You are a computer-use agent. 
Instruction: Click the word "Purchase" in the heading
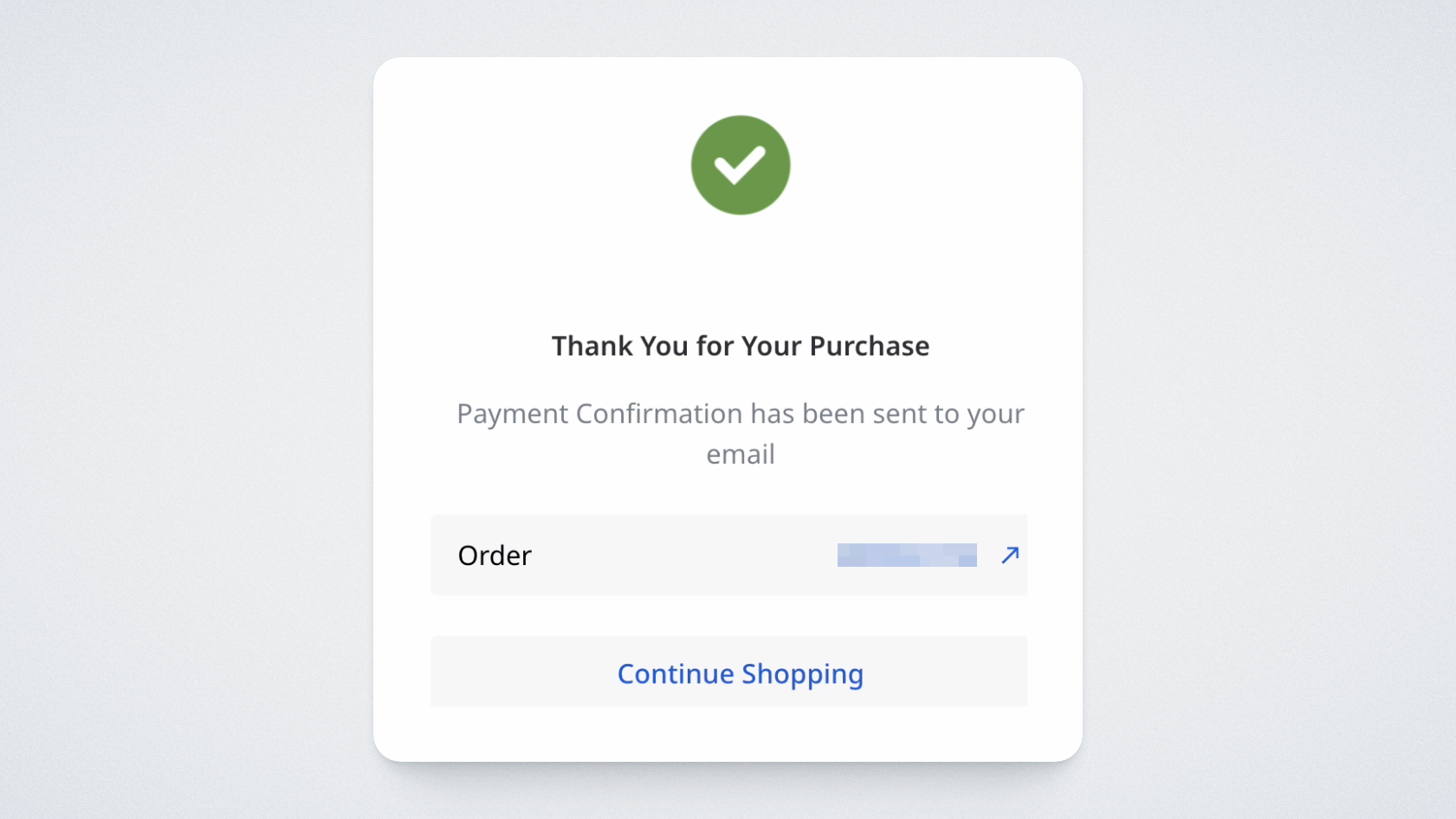pos(869,346)
